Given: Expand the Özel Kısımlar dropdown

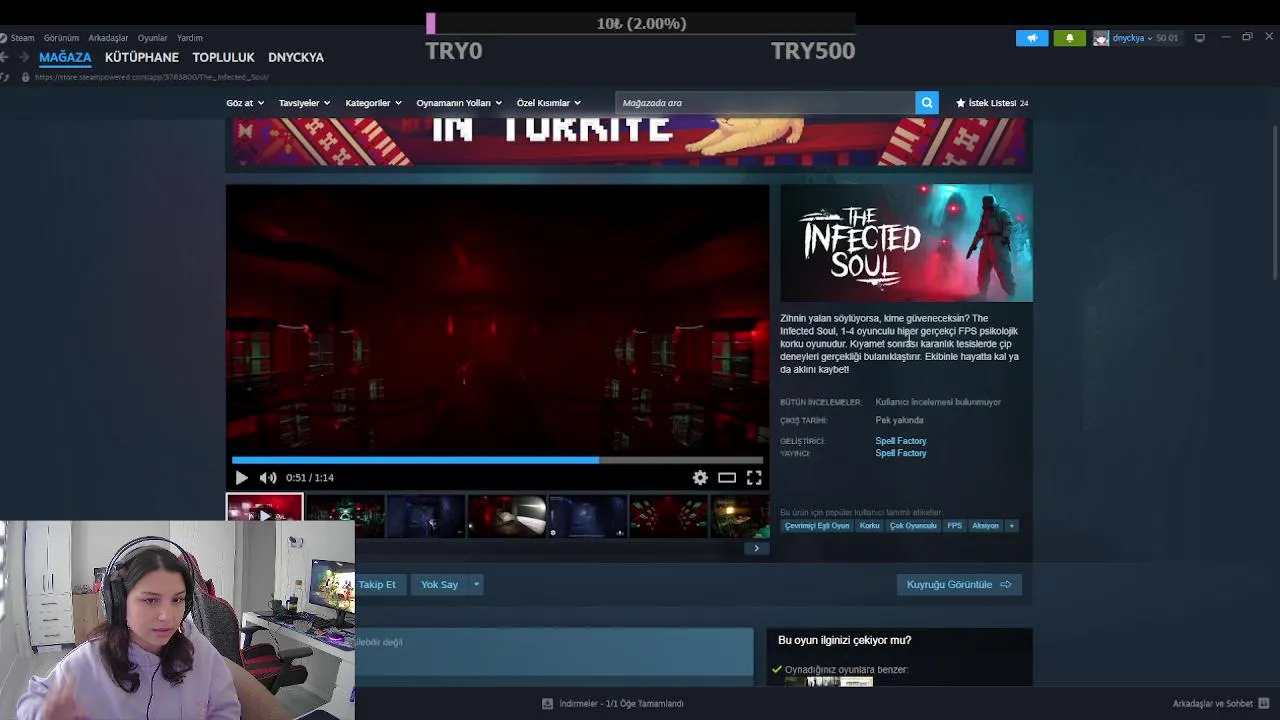Looking at the screenshot, I should click(548, 103).
